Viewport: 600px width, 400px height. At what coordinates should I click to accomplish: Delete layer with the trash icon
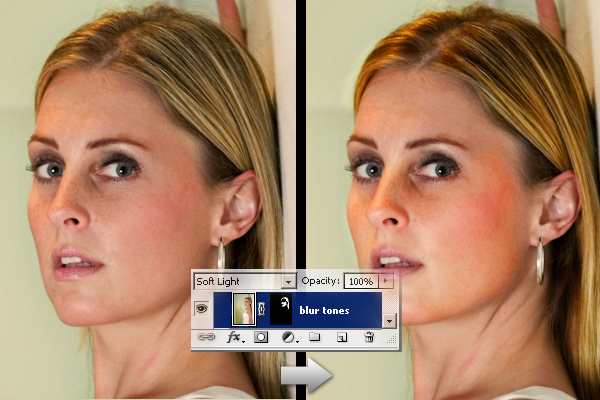coord(369,337)
